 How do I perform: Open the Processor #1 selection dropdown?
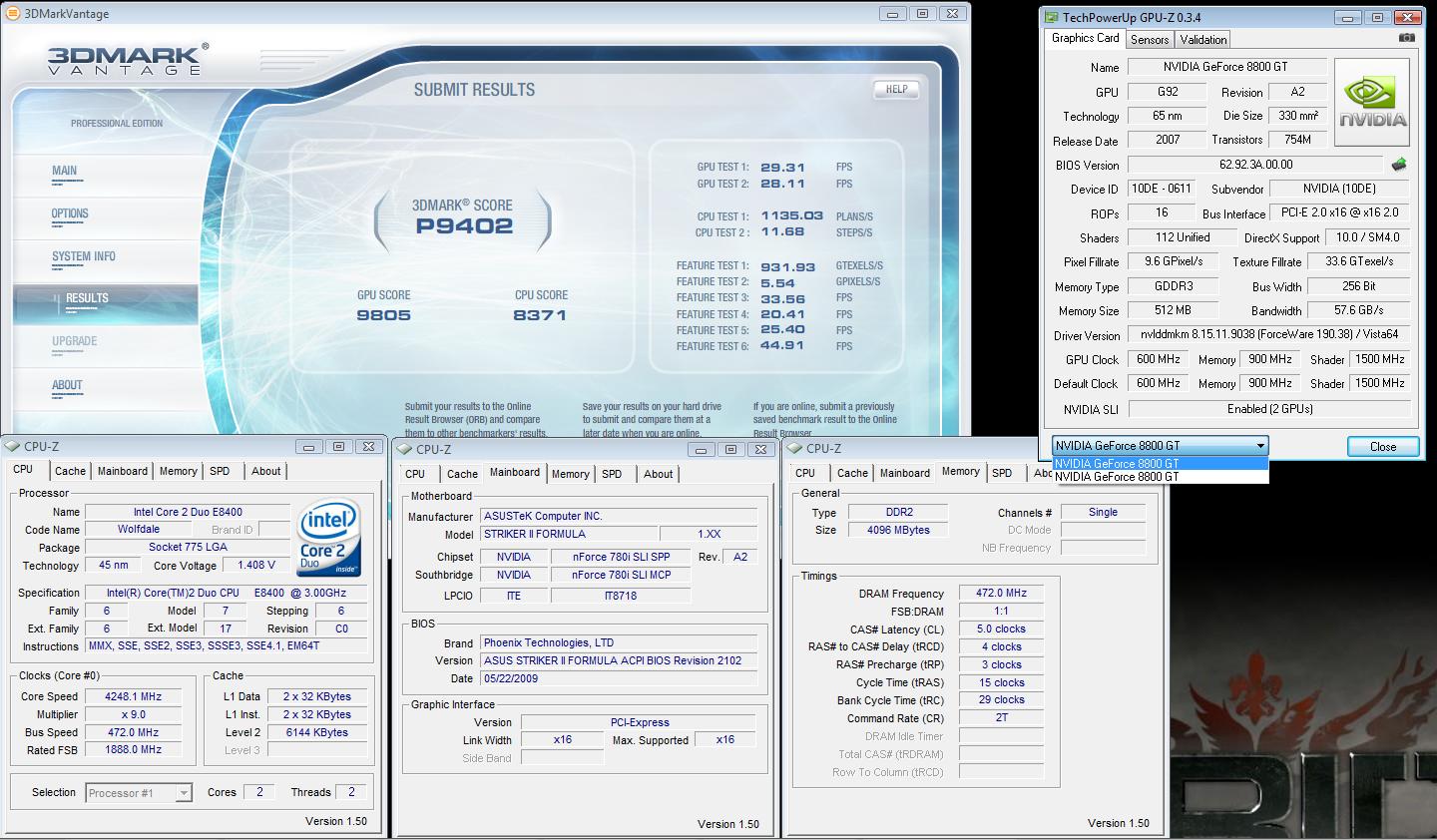point(184,793)
